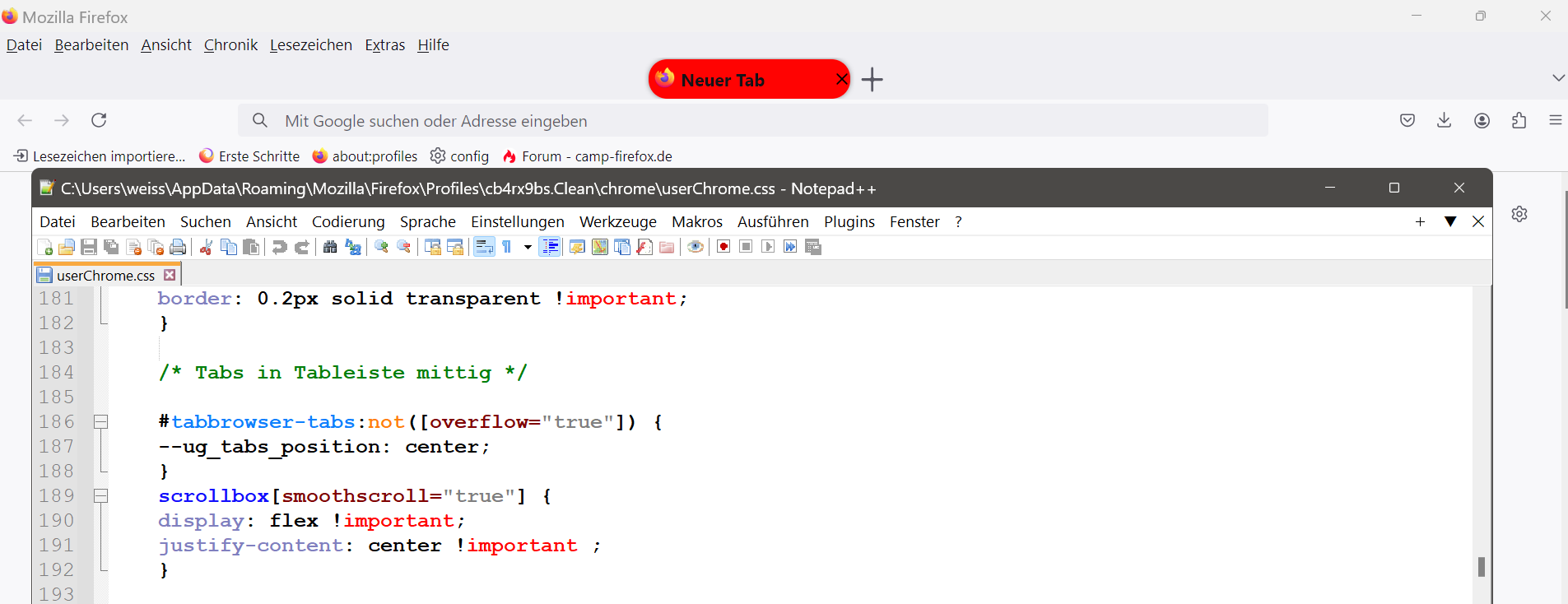Open Folder as Workspace icon in Notepad++
Viewport: 1568px width, 604px height.
(667, 247)
